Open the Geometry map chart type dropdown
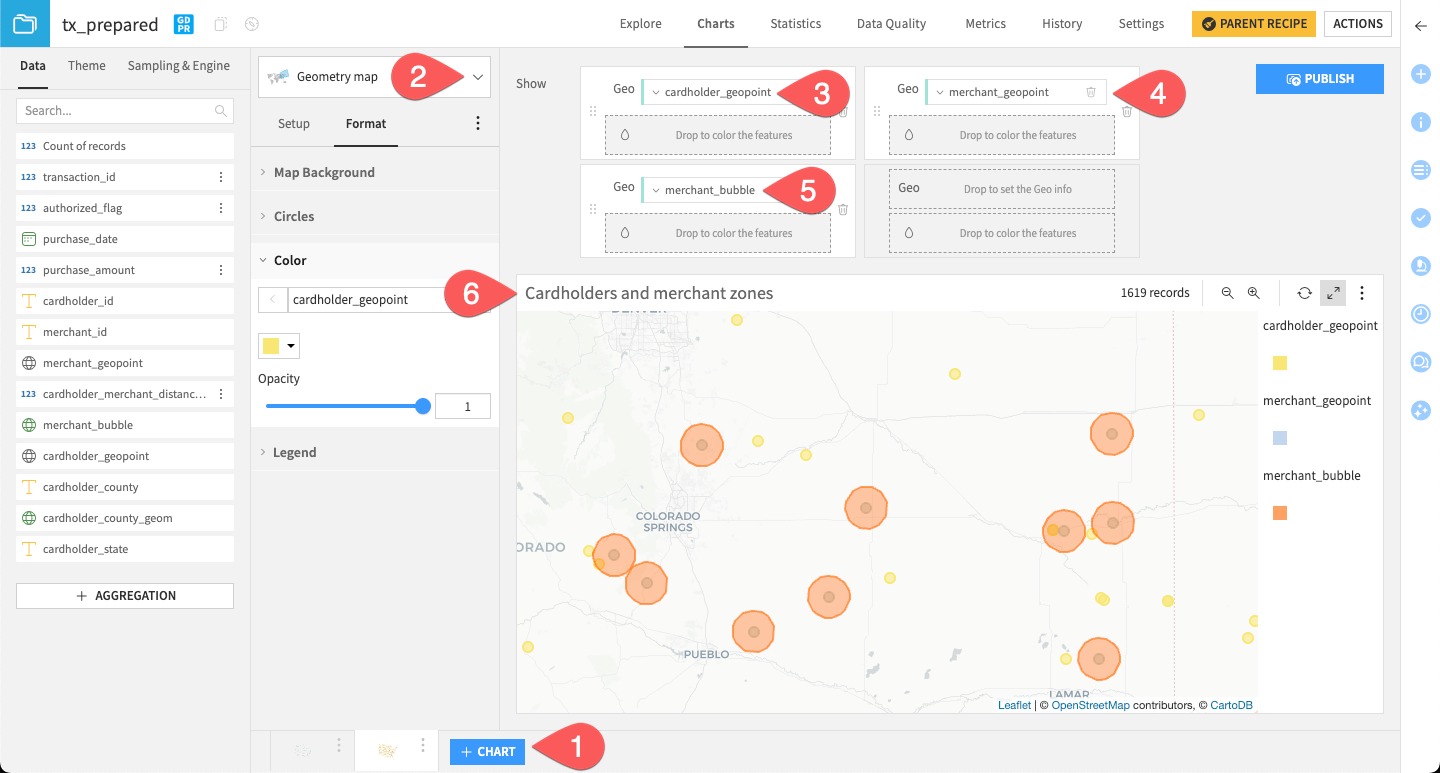This screenshot has width=1440, height=773. pyautogui.click(x=477, y=76)
